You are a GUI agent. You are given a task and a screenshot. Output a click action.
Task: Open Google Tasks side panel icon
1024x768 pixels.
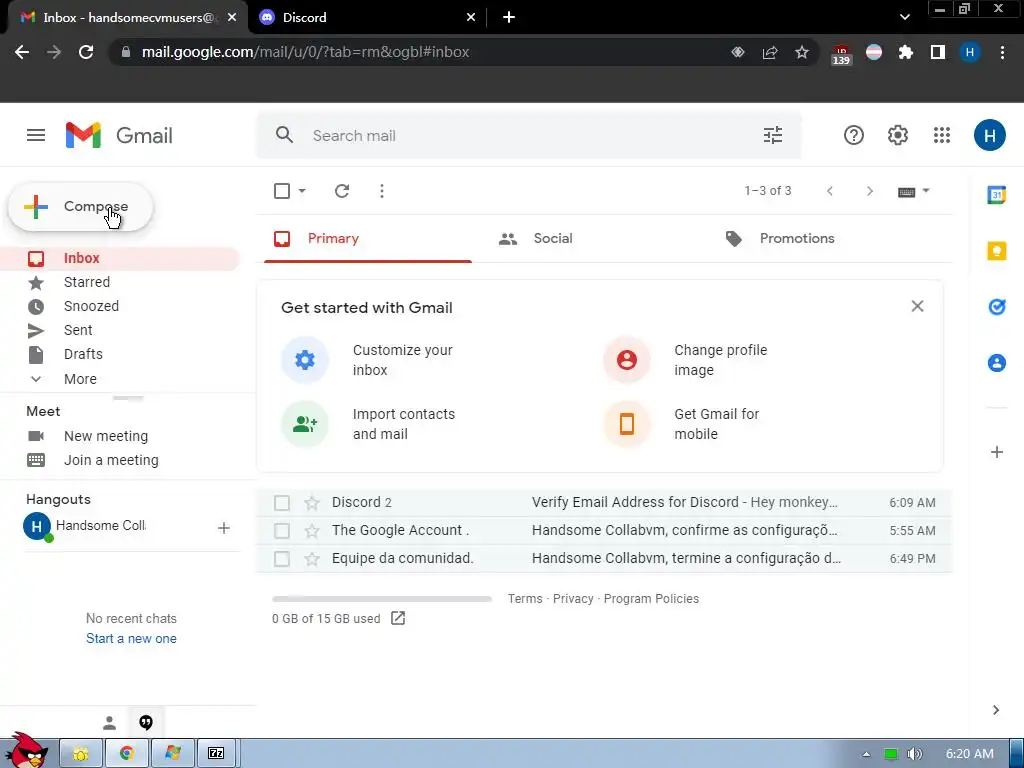(996, 306)
